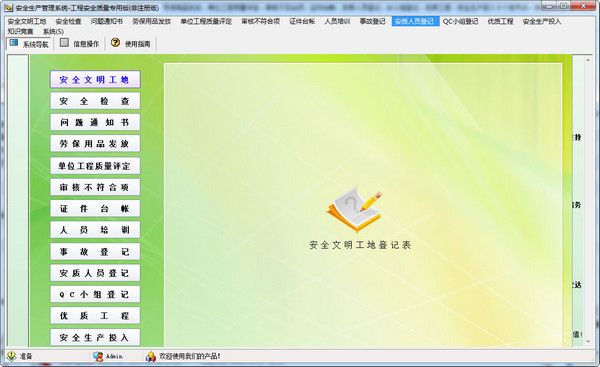Select the highlighted 安质人员登记 menu
600x367 pixels.
[415, 21]
